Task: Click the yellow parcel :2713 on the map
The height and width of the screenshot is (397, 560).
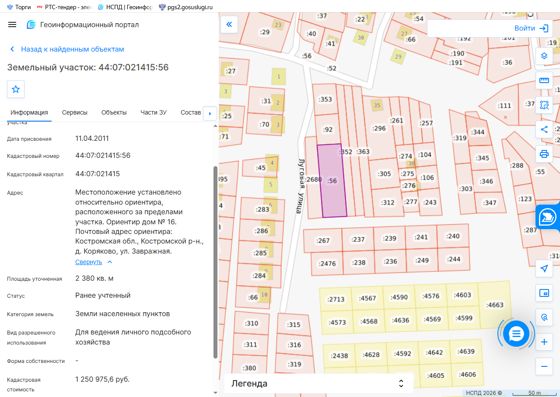Action: coord(336,299)
